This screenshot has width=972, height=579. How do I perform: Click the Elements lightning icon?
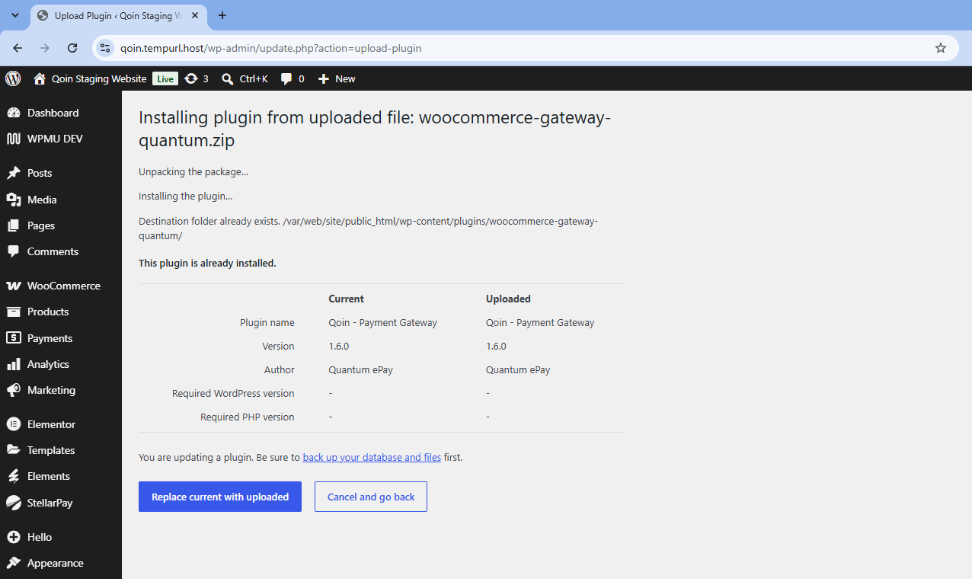(x=14, y=476)
